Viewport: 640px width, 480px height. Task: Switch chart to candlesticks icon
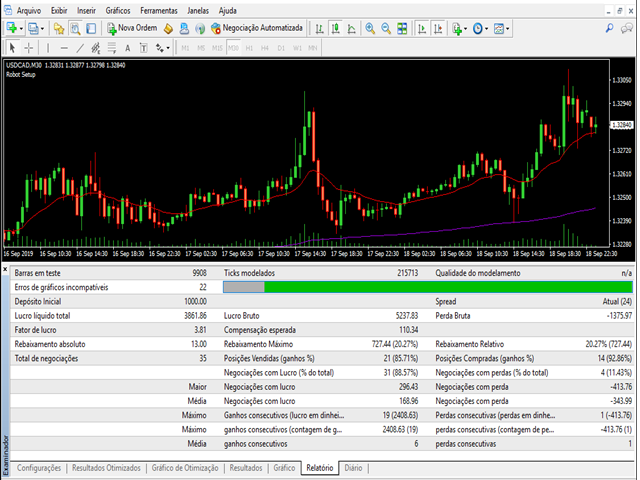coord(336,28)
